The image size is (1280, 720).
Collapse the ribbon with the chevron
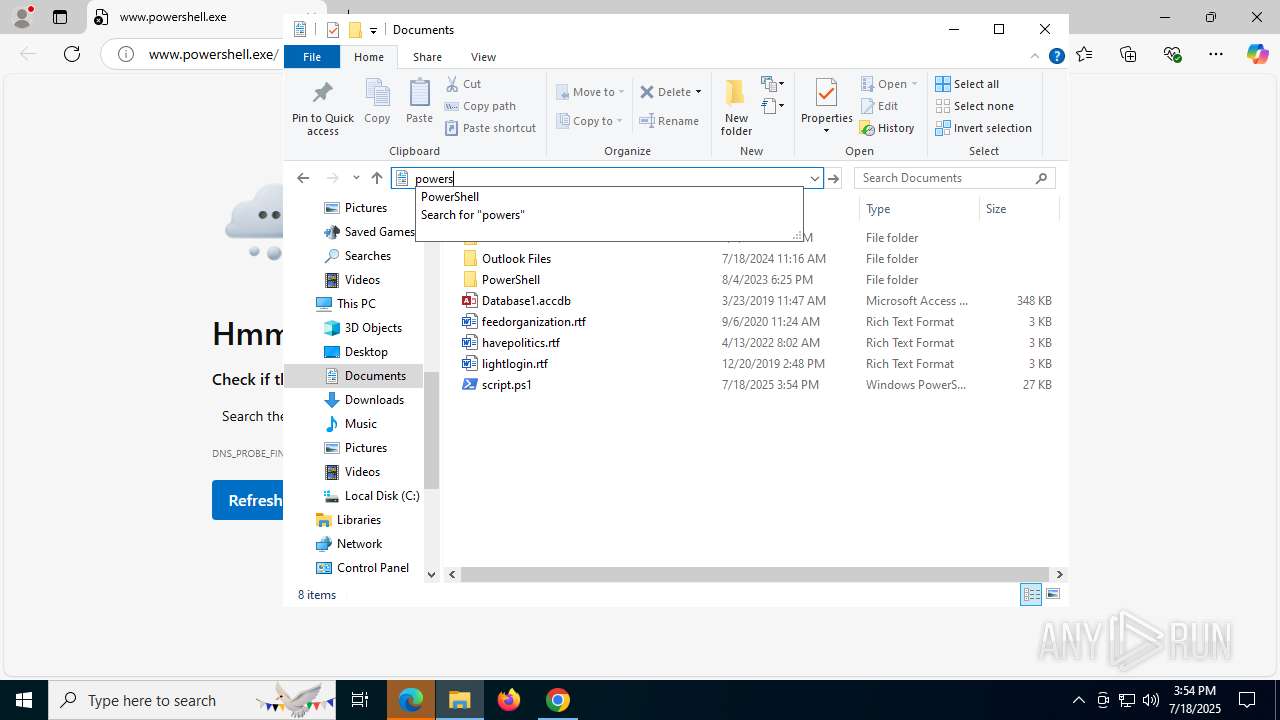1035,57
